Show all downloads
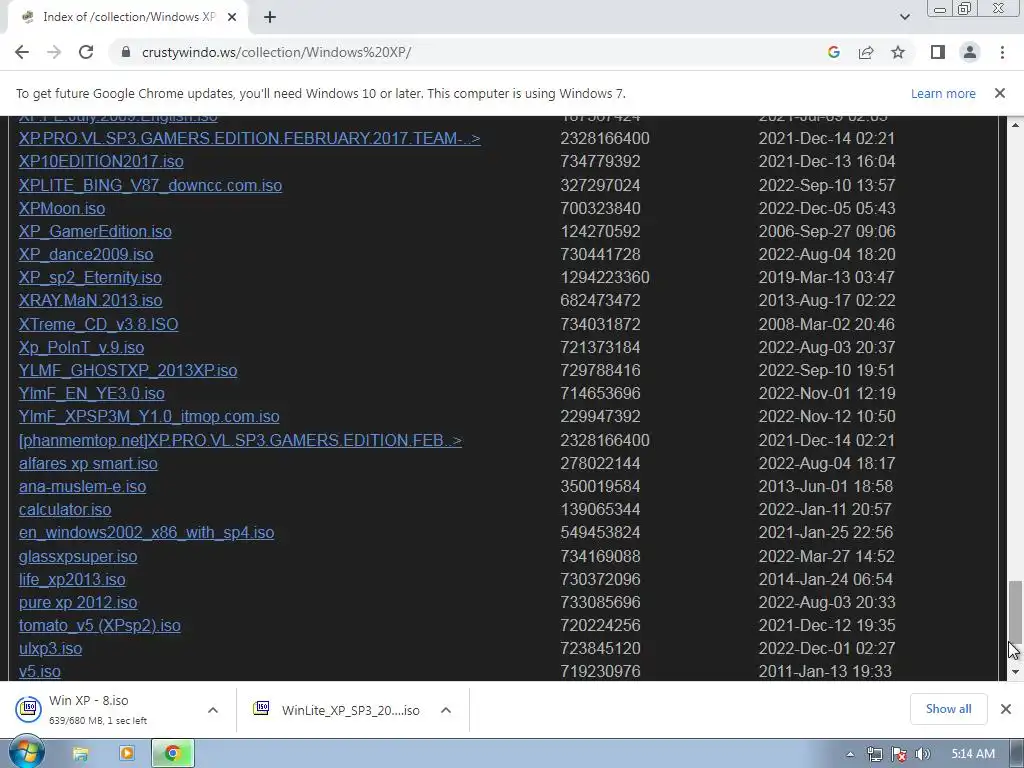 click(x=948, y=709)
